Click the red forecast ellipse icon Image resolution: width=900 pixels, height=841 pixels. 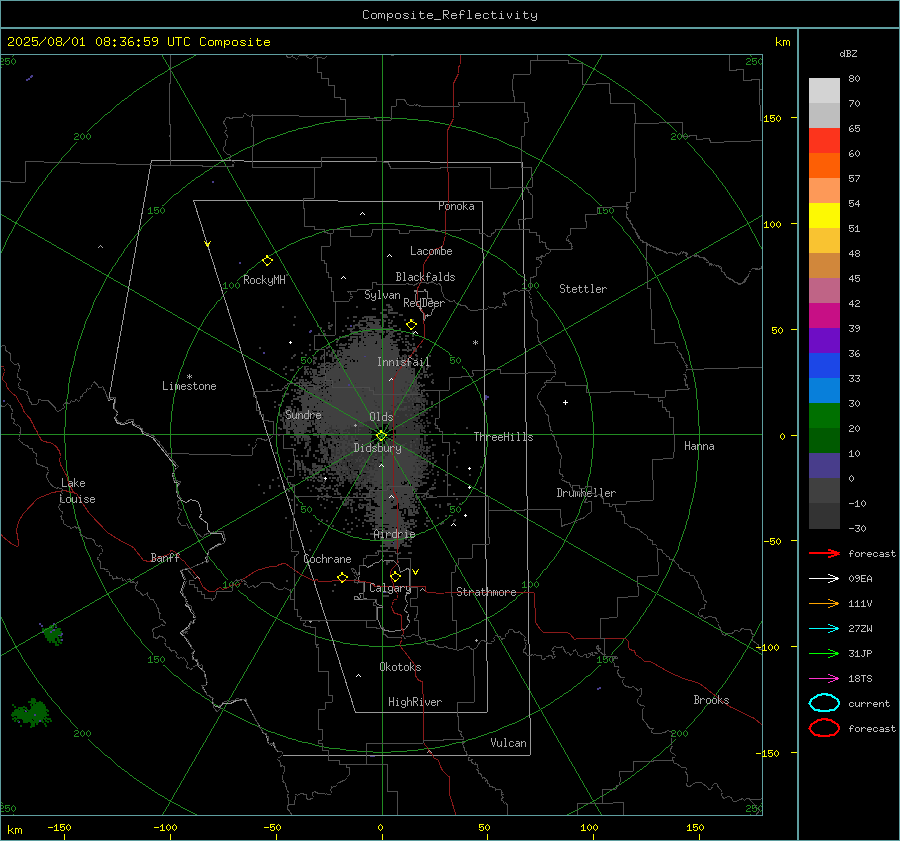[824, 728]
